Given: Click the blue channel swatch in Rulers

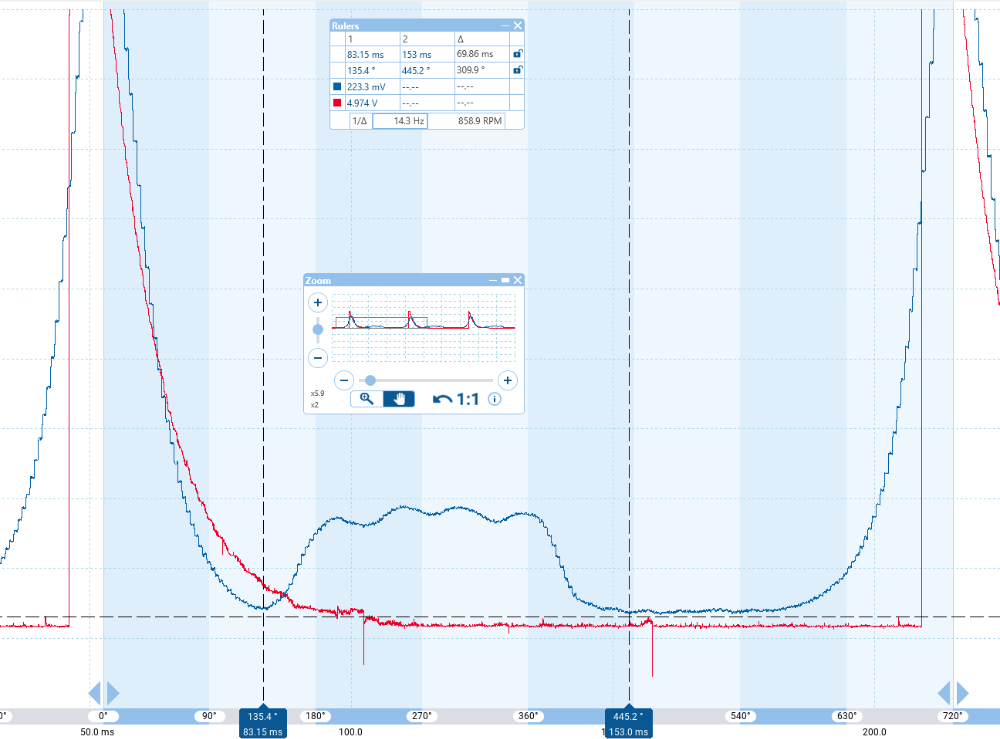Looking at the screenshot, I should point(337,87).
